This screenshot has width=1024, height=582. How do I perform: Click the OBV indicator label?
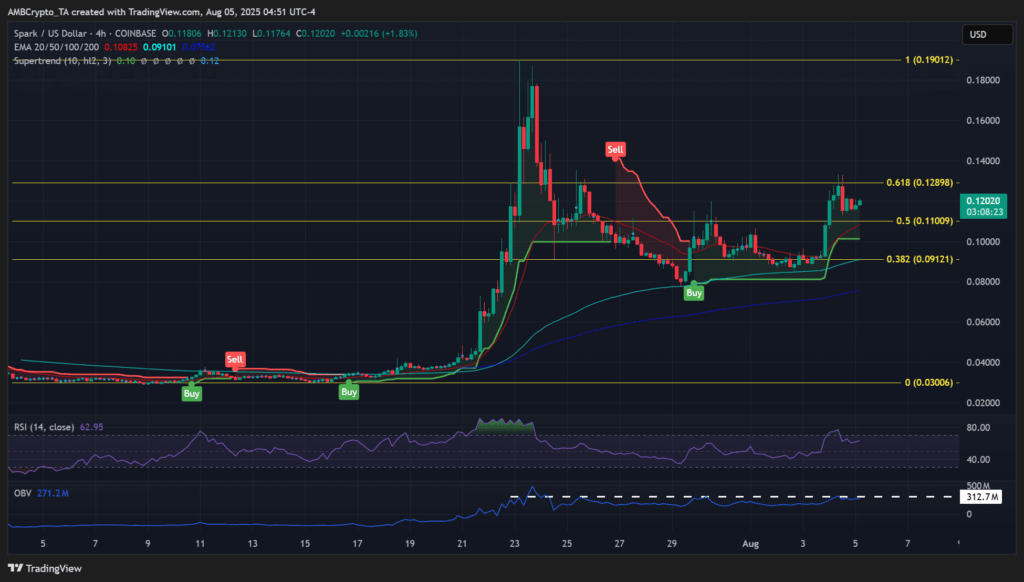click(23, 491)
